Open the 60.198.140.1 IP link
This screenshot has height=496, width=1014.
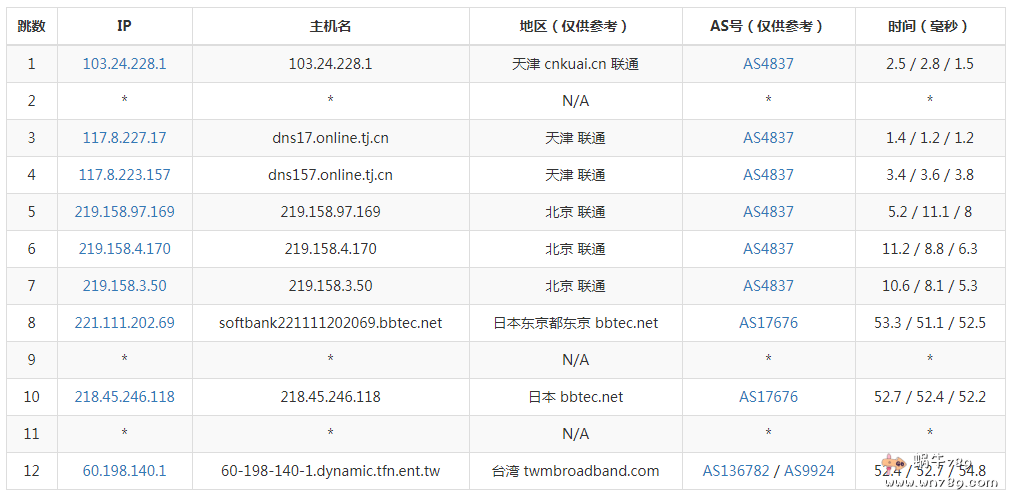pyautogui.click(x=124, y=471)
